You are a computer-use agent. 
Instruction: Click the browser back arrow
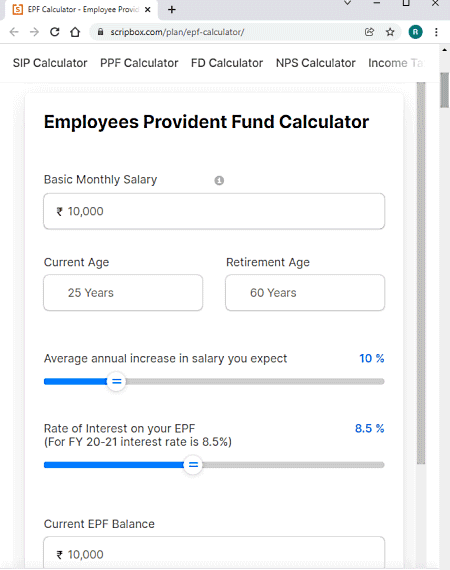[x=14, y=32]
